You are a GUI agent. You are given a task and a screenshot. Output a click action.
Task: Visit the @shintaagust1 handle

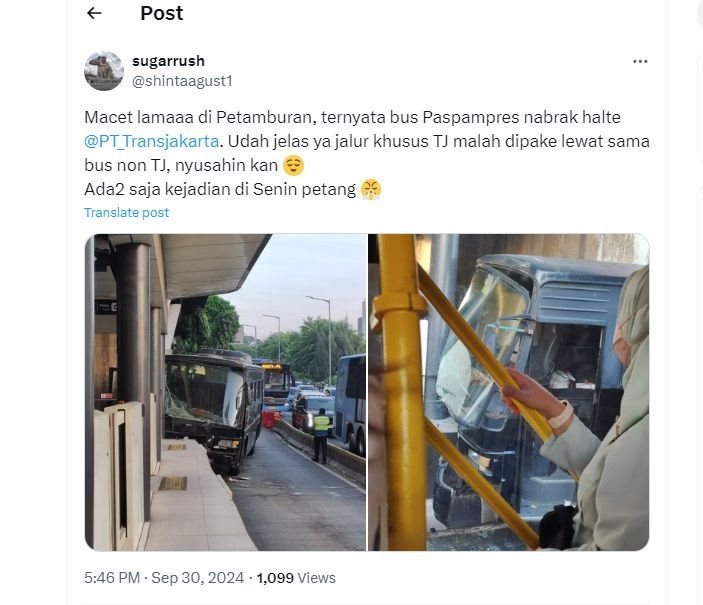click(182, 81)
